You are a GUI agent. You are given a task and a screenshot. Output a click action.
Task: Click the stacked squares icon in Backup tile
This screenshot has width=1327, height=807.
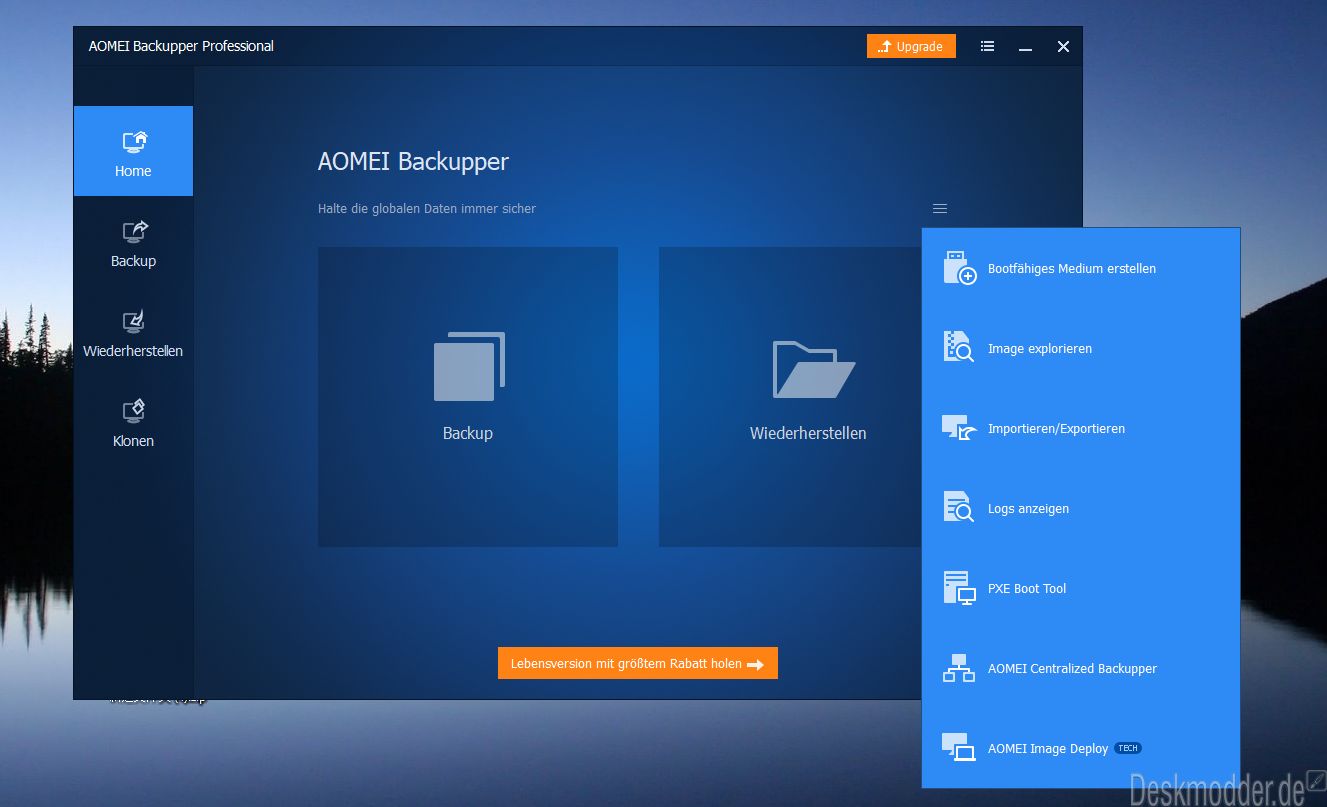(469, 366)
